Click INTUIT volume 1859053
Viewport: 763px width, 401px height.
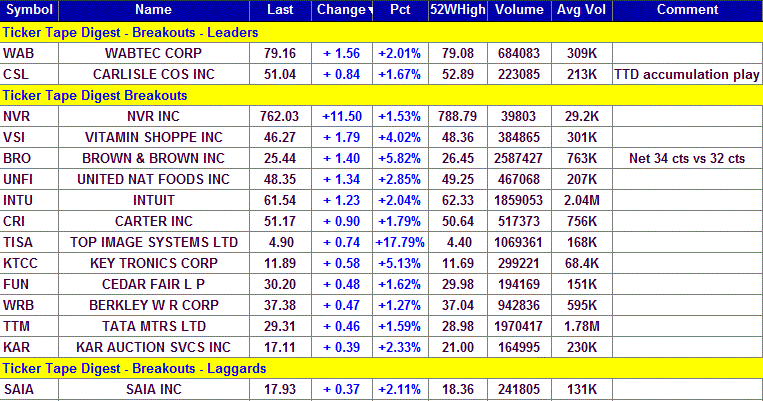(519, 200)
